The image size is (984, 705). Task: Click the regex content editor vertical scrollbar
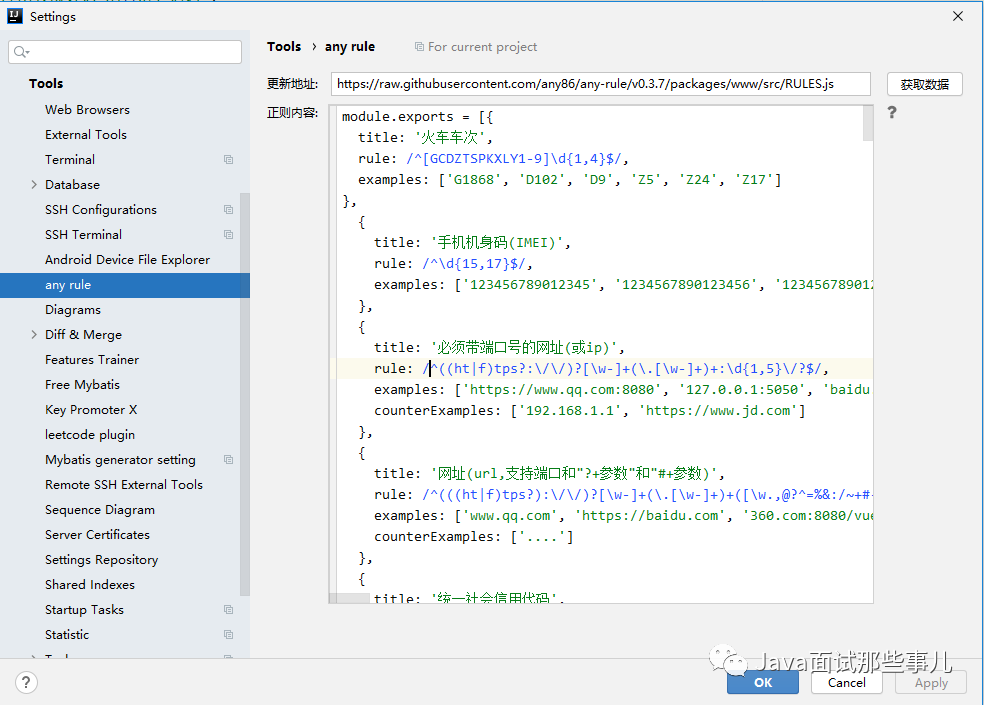point(867,125)
